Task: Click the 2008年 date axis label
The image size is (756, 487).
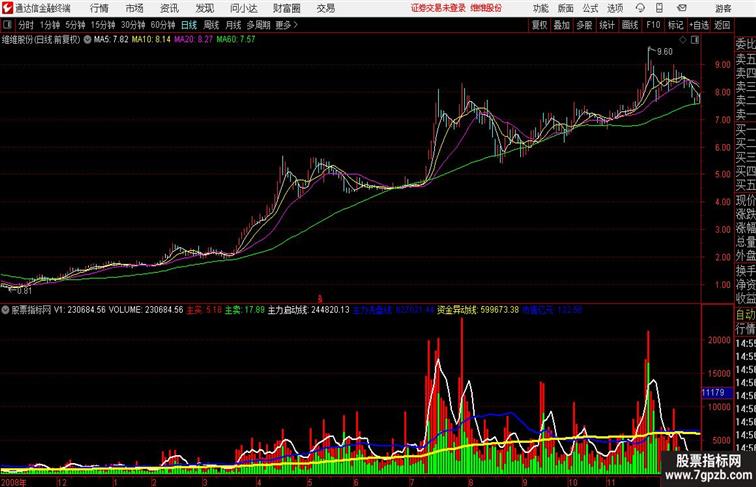Action: click(14, 482)
